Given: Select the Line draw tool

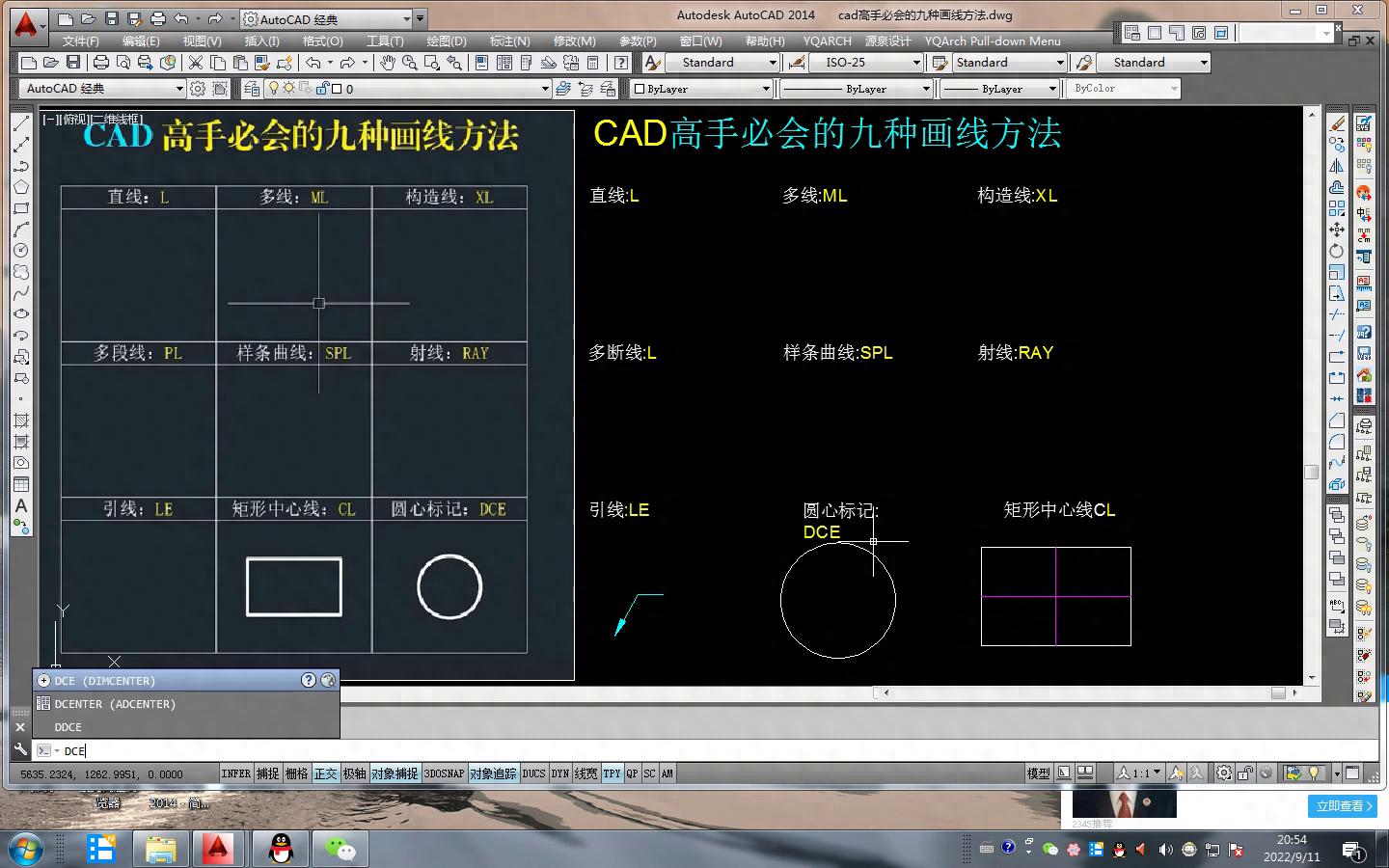Looking at the screenshot, I should tap(21, 123).
